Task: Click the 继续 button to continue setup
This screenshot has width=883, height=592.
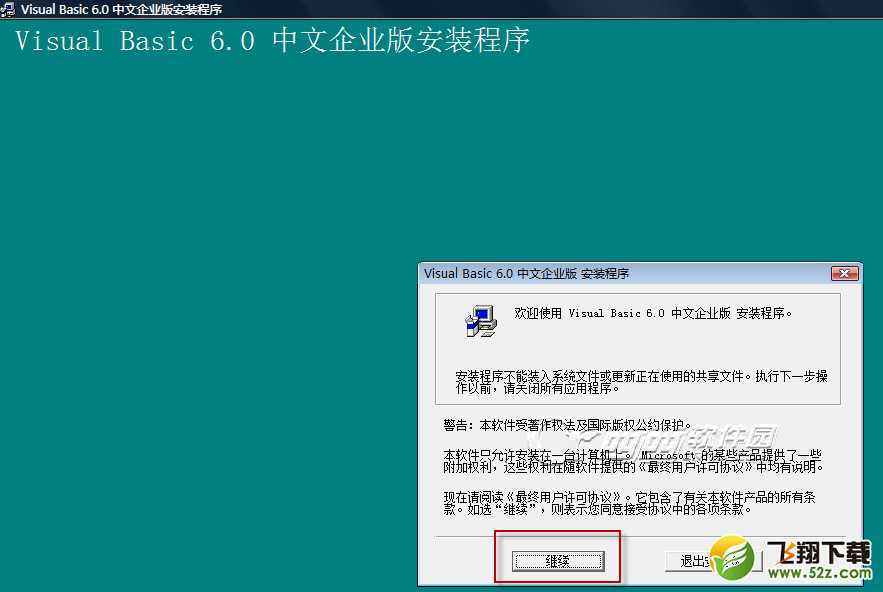Action: click(558, 561)
